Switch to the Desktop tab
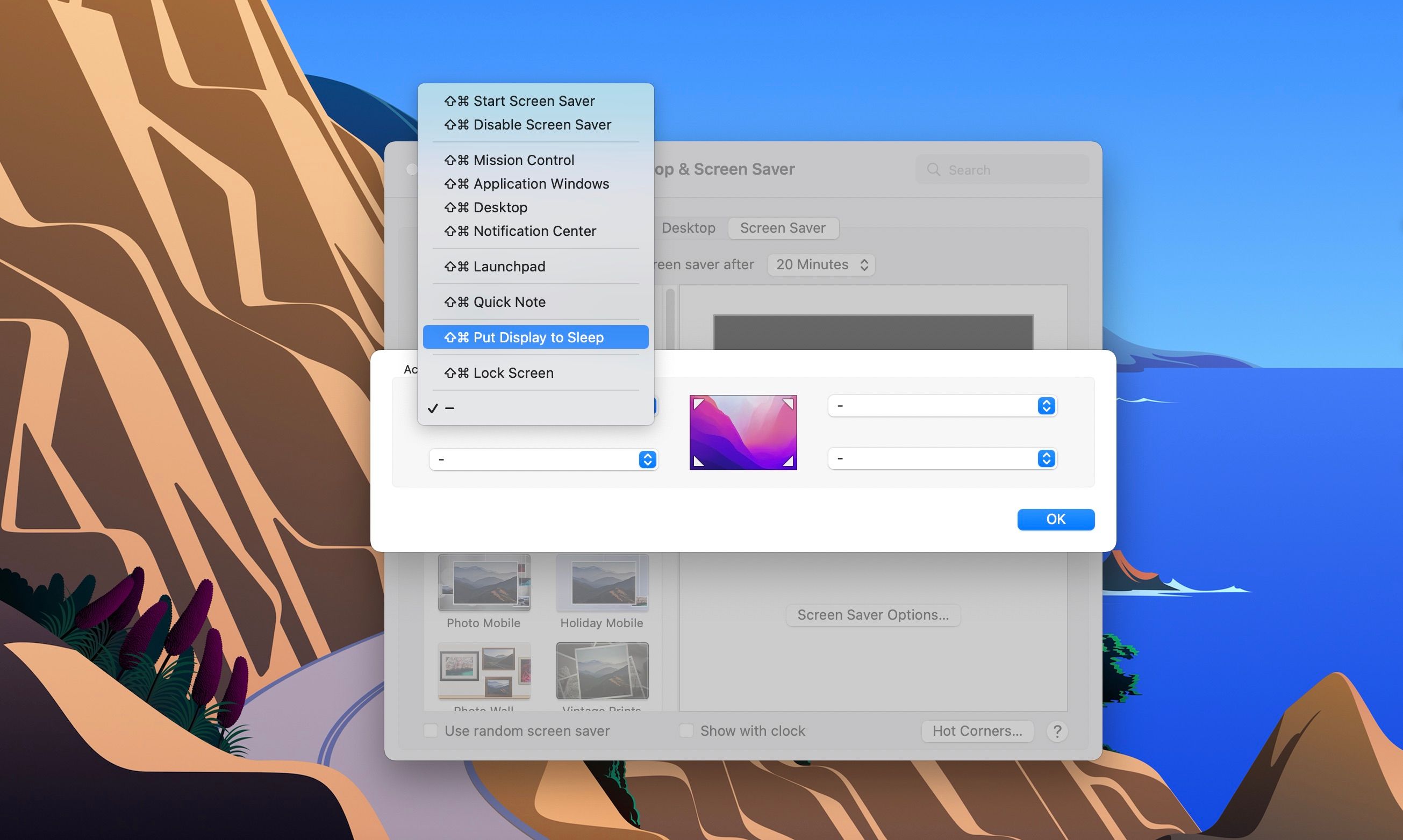The image size is (1403, 840). point(688,228)
